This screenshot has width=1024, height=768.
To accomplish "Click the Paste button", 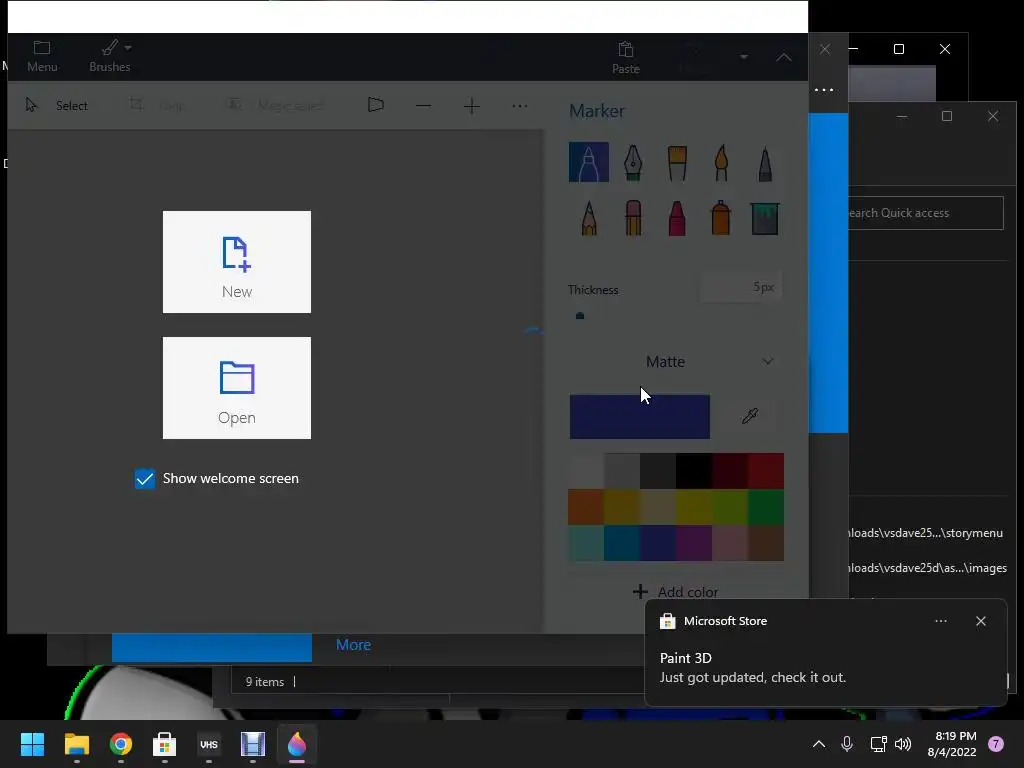I will tap(625, 57).
